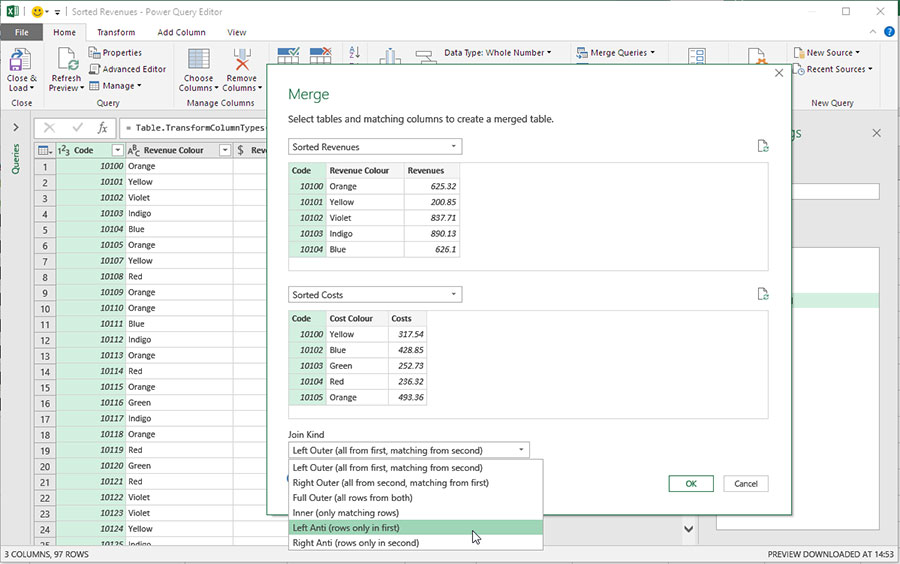900x564 pixels.
Task: Refresh preview icon for Sorted Costs table
Action: 762,294
